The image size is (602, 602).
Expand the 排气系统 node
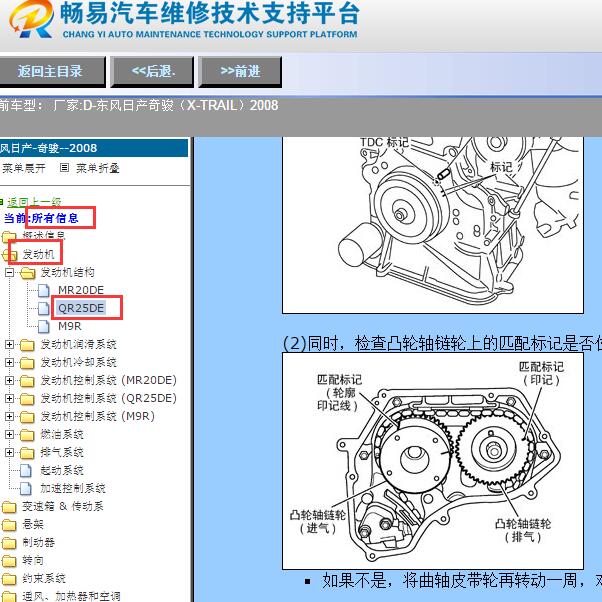point(9,452)
